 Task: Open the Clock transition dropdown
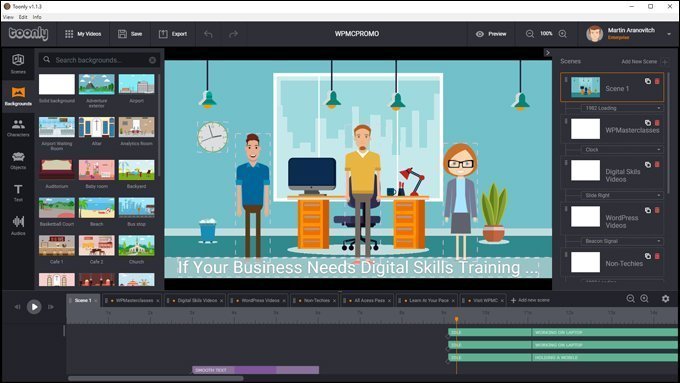tap(621, 150)
